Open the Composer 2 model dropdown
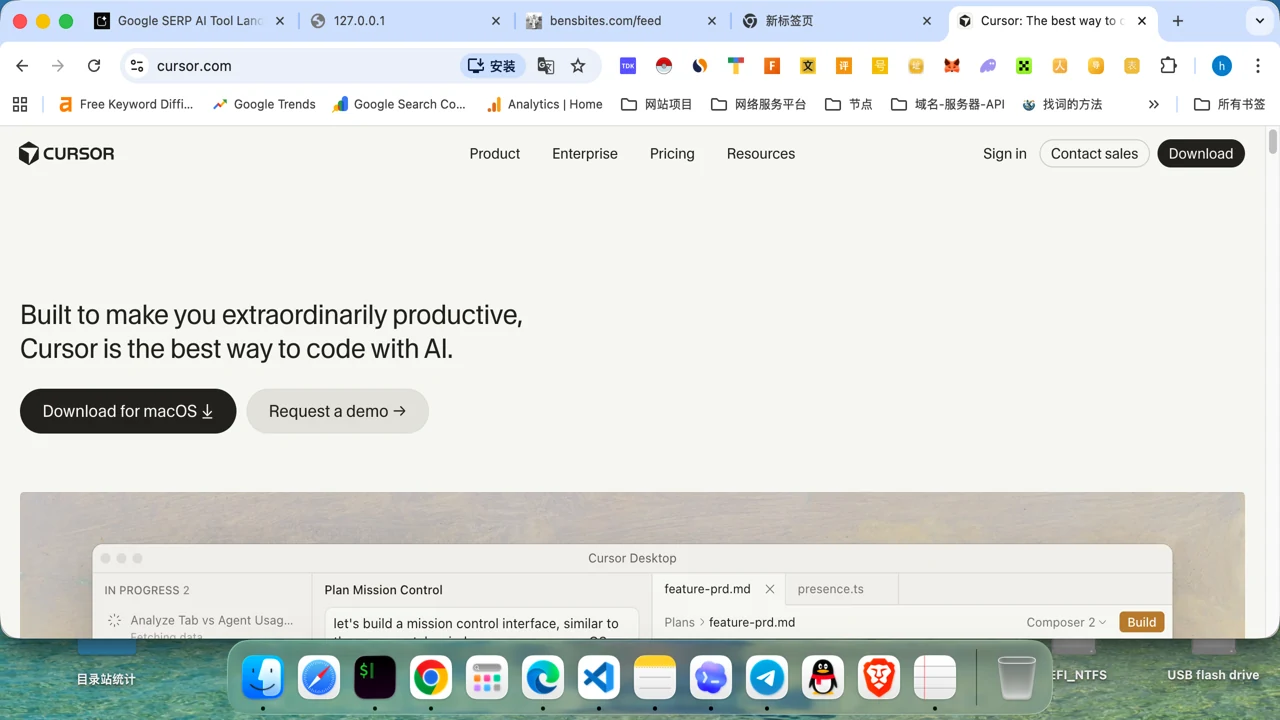 pos(1066,622)
